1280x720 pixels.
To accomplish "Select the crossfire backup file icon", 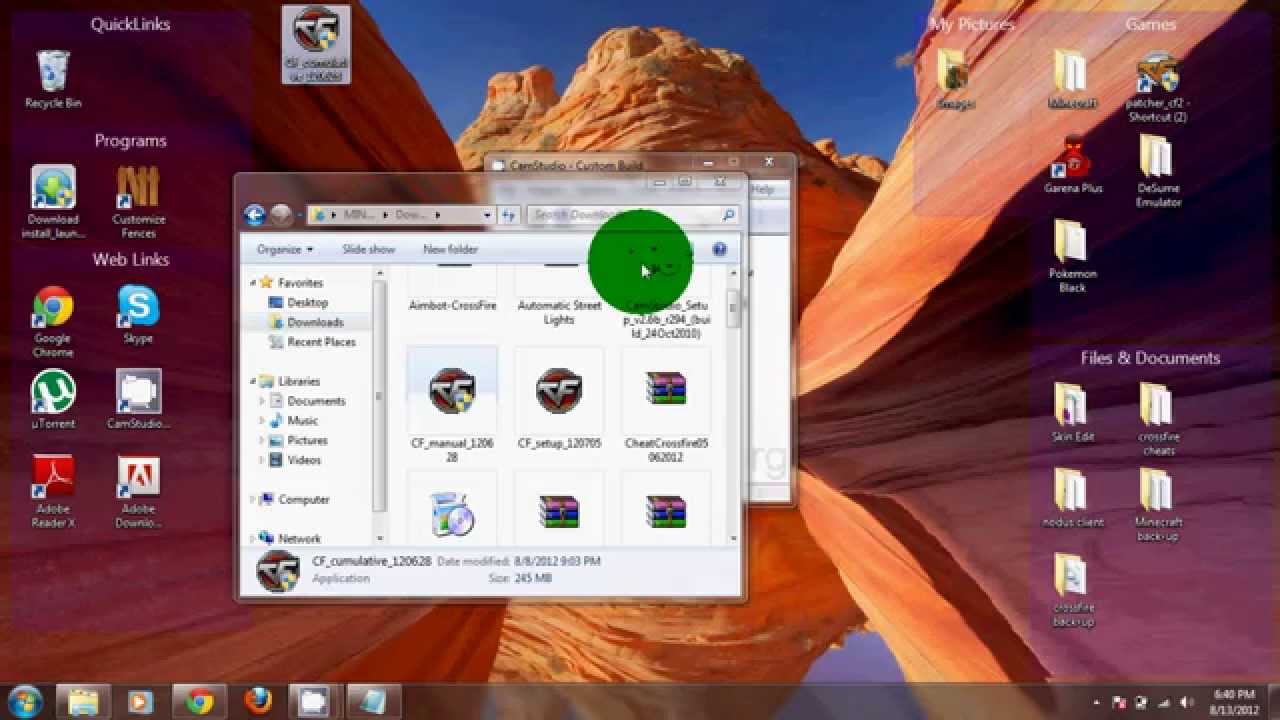I will pyautogui.click(x=1072, y=590).
